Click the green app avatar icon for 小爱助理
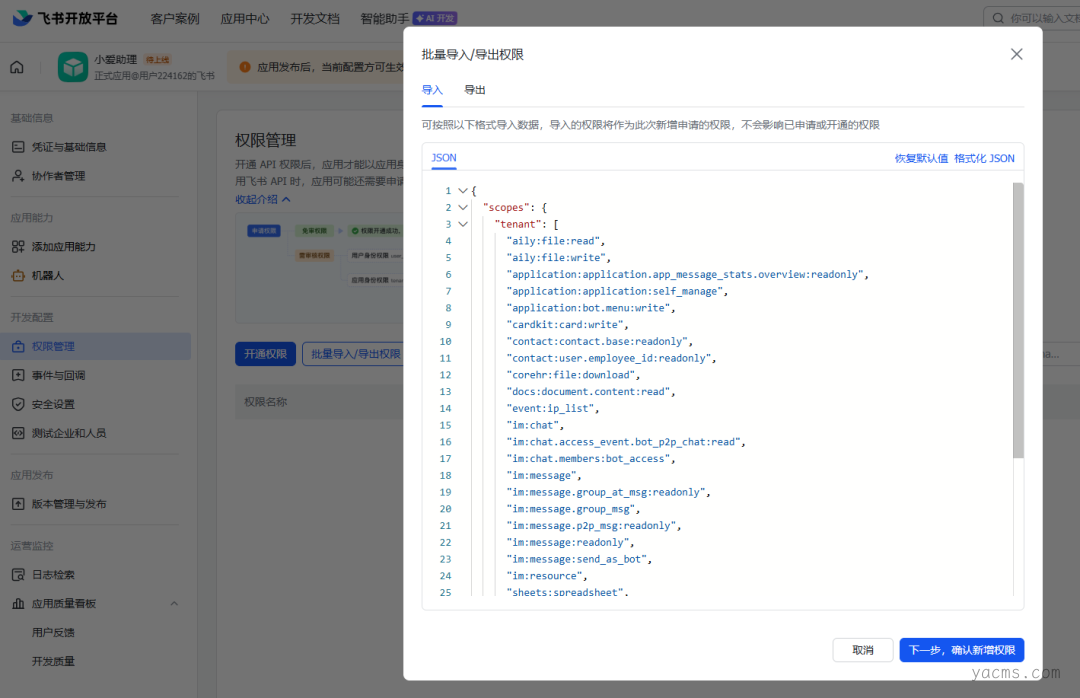Viewport: 1080px width, 698px height. click(73, 67)
